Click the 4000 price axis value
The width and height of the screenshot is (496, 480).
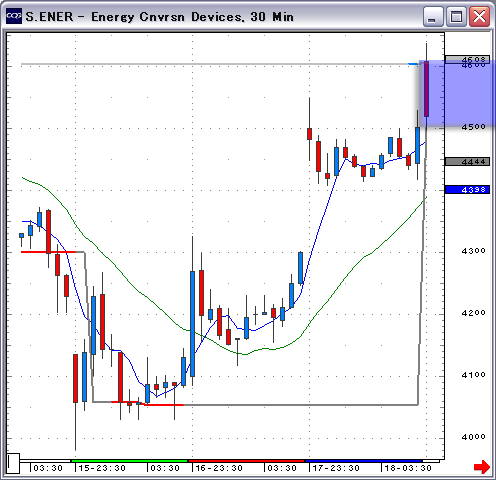(x=474, y=437)
